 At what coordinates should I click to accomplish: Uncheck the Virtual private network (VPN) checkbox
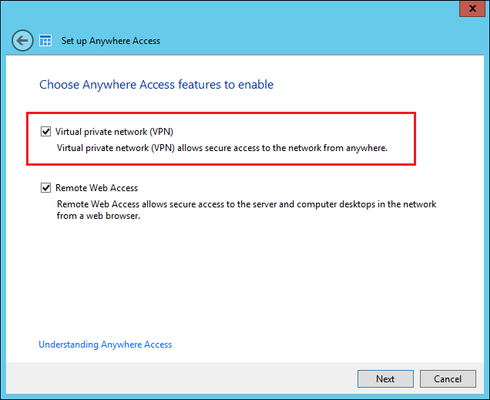pyautogui.click(x=46, y=131)
